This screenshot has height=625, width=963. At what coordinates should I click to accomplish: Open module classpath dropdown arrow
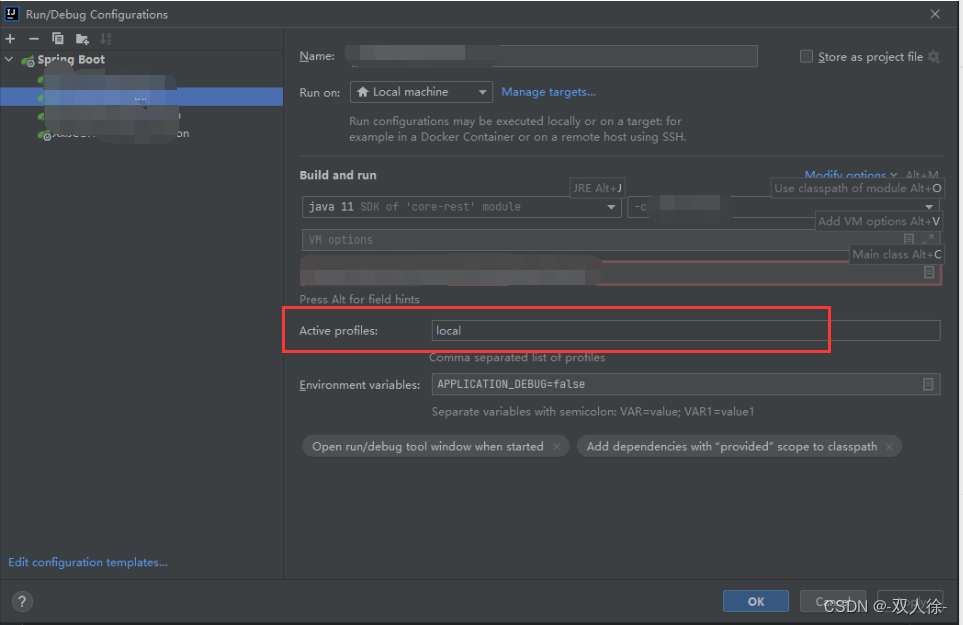(x=929, y=207)
